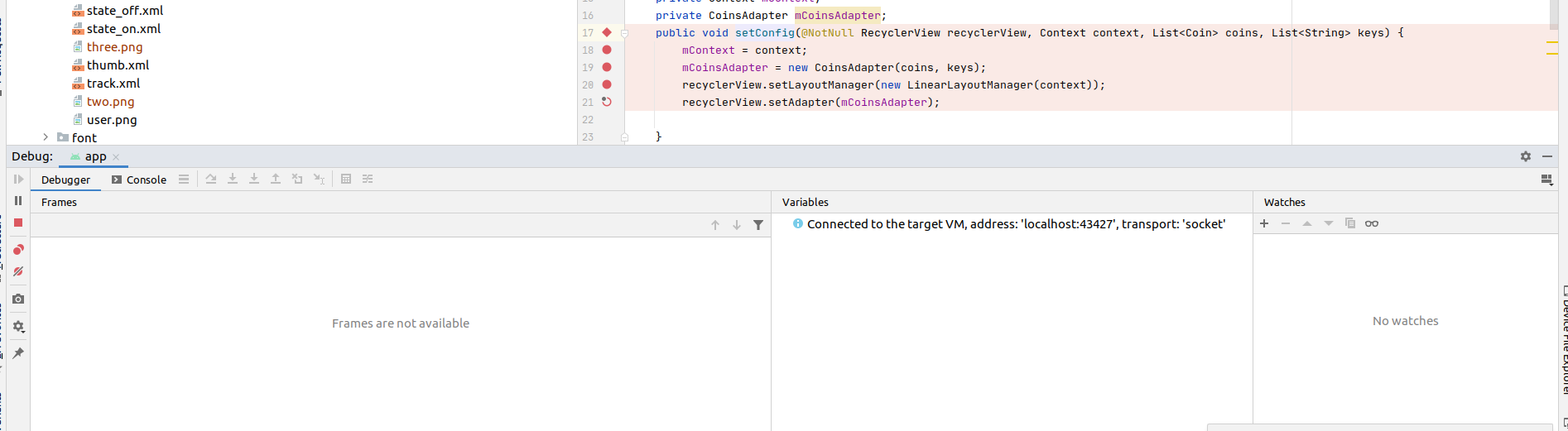Image resolution: width=1568 pixels, height=431 pixels.
Task: Click the Step Into icon
Action: [233, 179]
